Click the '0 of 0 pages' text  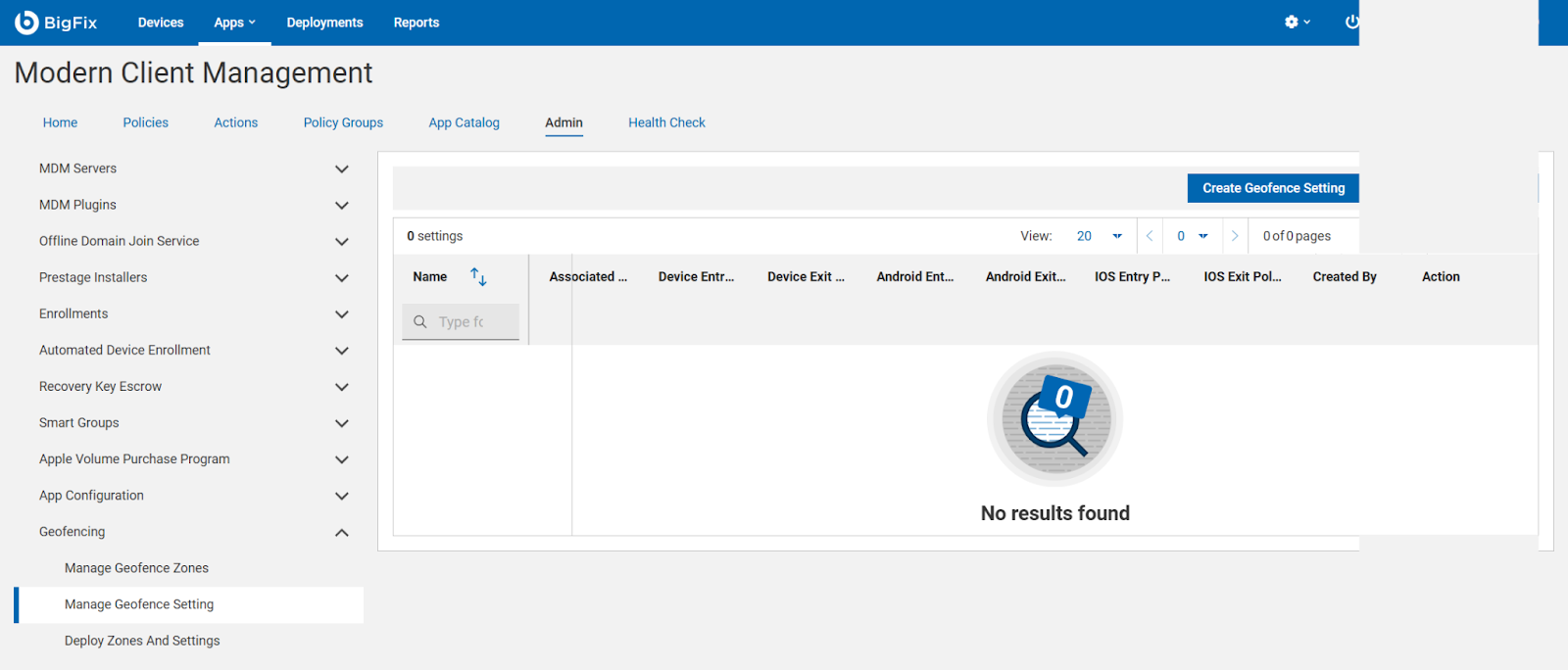point(1297,236)
